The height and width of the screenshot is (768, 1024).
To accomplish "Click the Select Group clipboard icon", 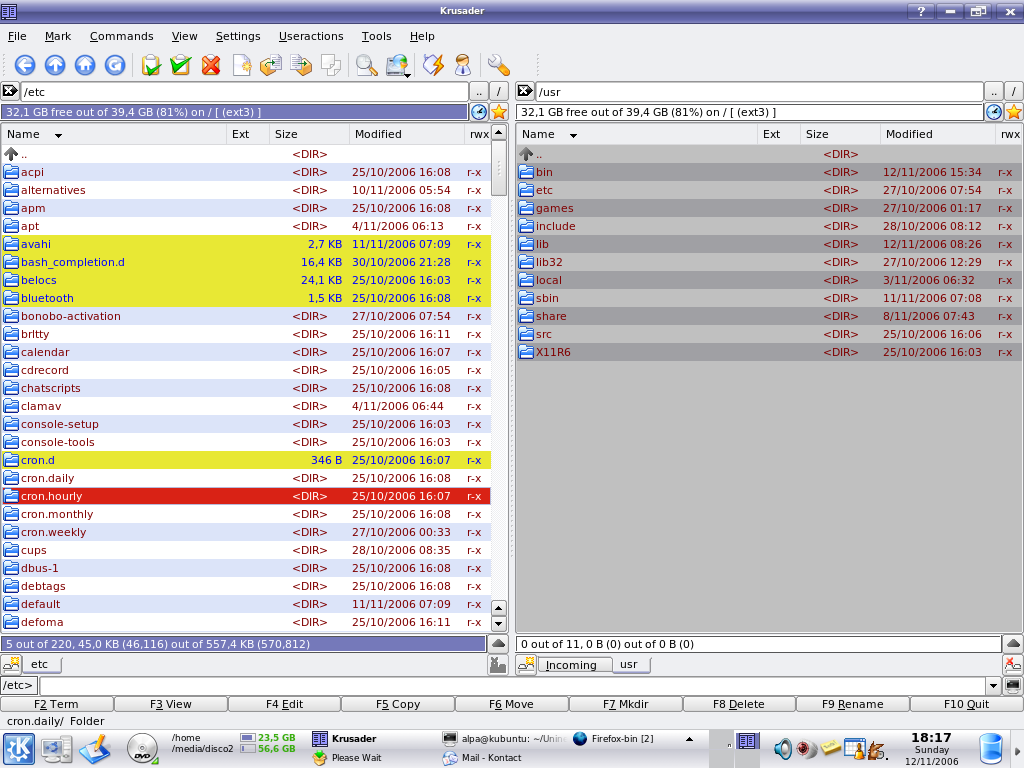I will pos(151,65).
